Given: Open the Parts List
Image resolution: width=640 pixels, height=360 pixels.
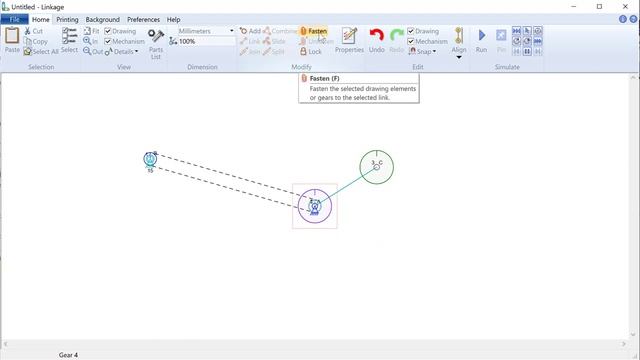Looking at the screenshot, I should pyautogui.click(x=156, y=44).
